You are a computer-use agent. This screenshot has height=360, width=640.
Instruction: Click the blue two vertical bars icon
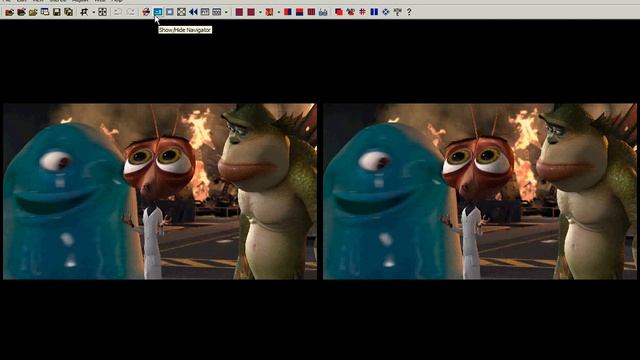[x=374, y=12]
